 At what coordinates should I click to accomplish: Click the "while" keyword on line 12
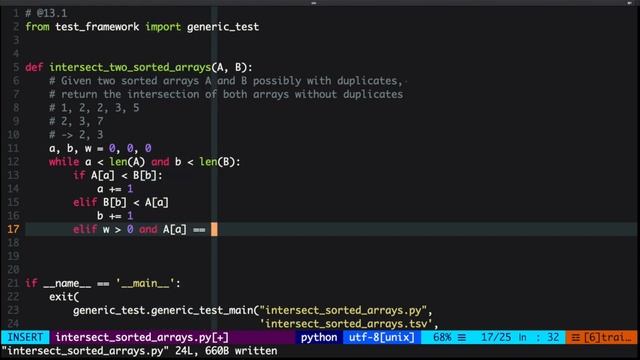(64, 162)
